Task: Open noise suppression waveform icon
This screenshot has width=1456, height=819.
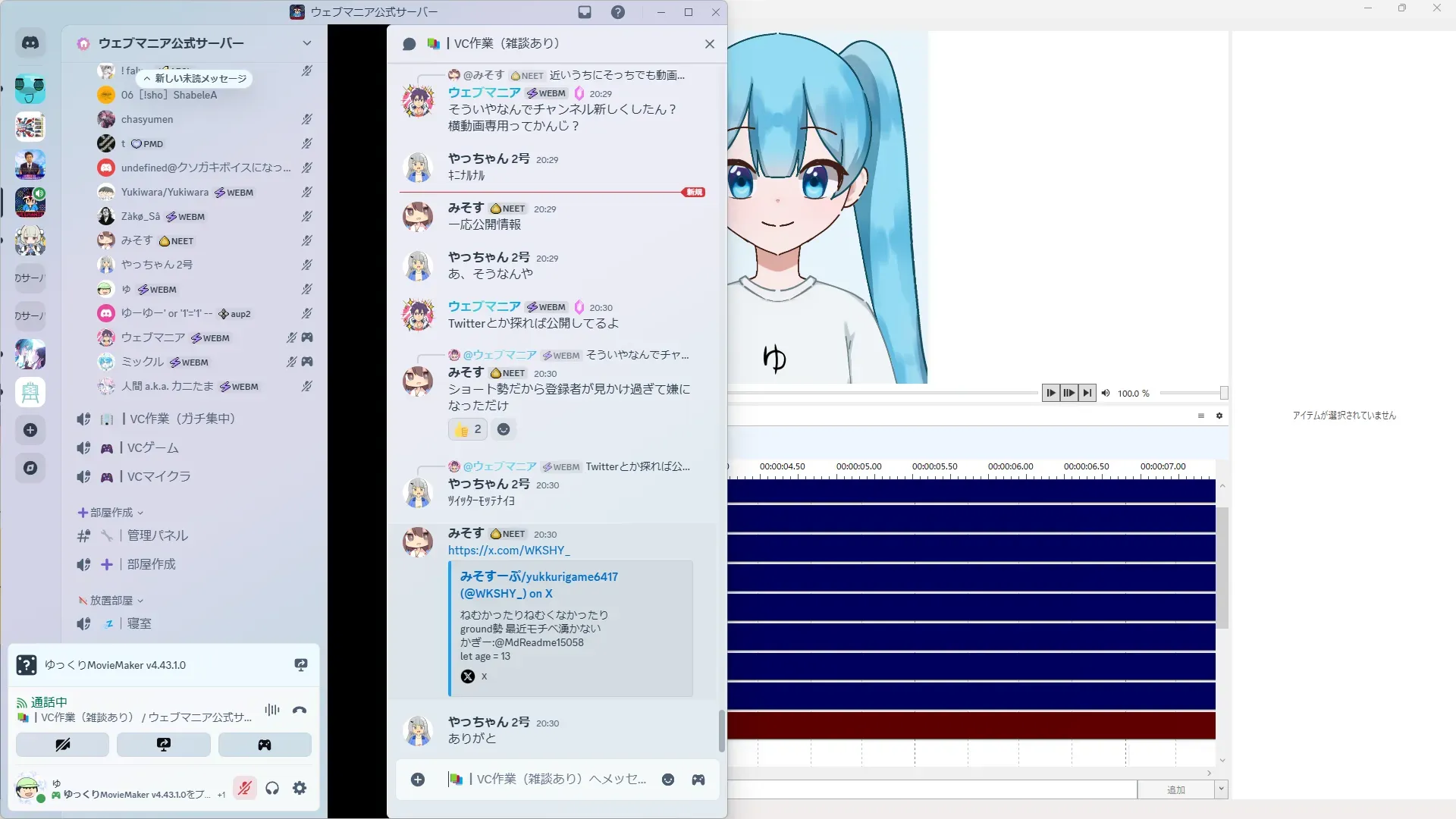Action: (271, 710)
